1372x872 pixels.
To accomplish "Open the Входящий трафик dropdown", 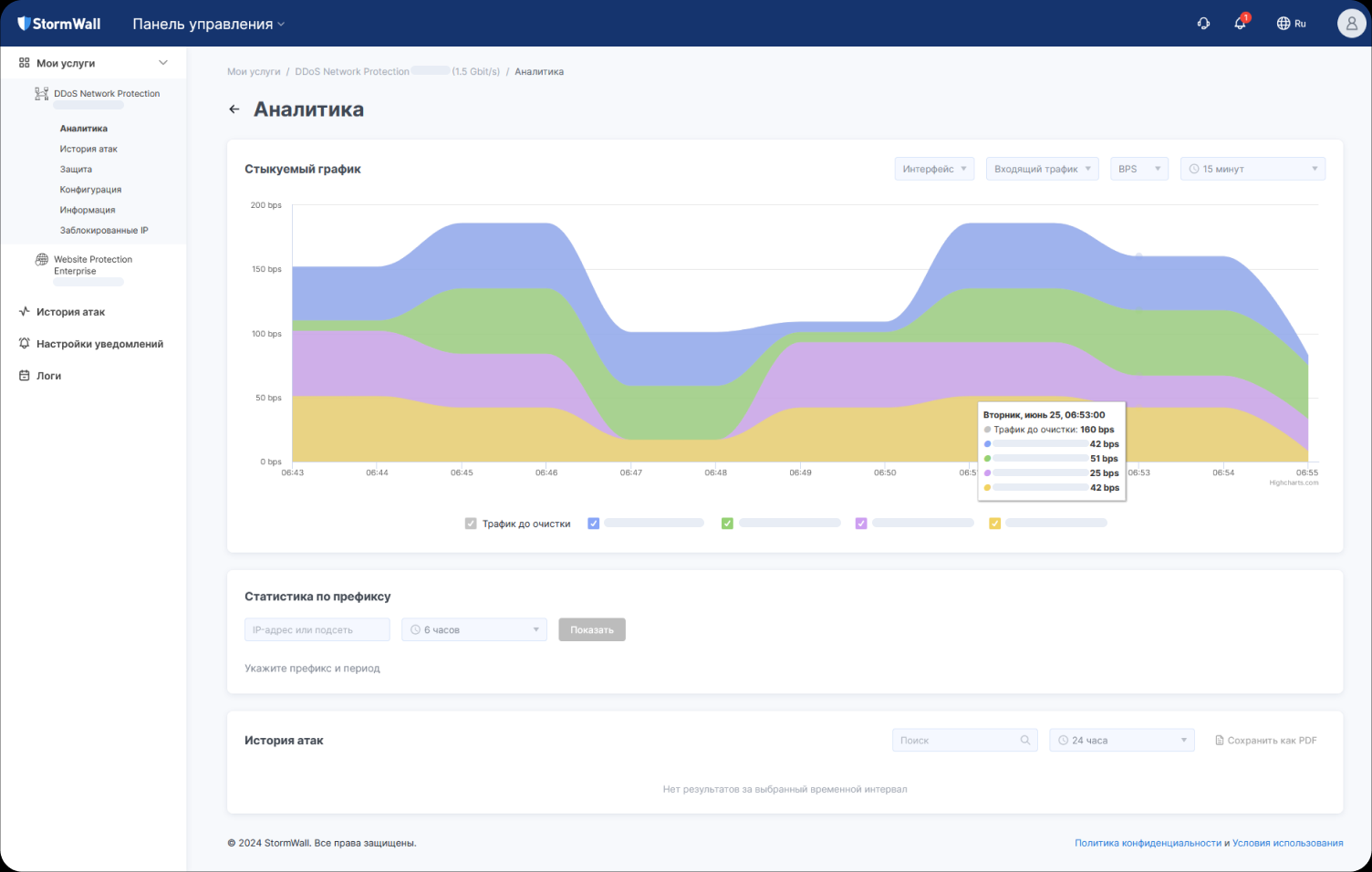I will [1042, 169].
